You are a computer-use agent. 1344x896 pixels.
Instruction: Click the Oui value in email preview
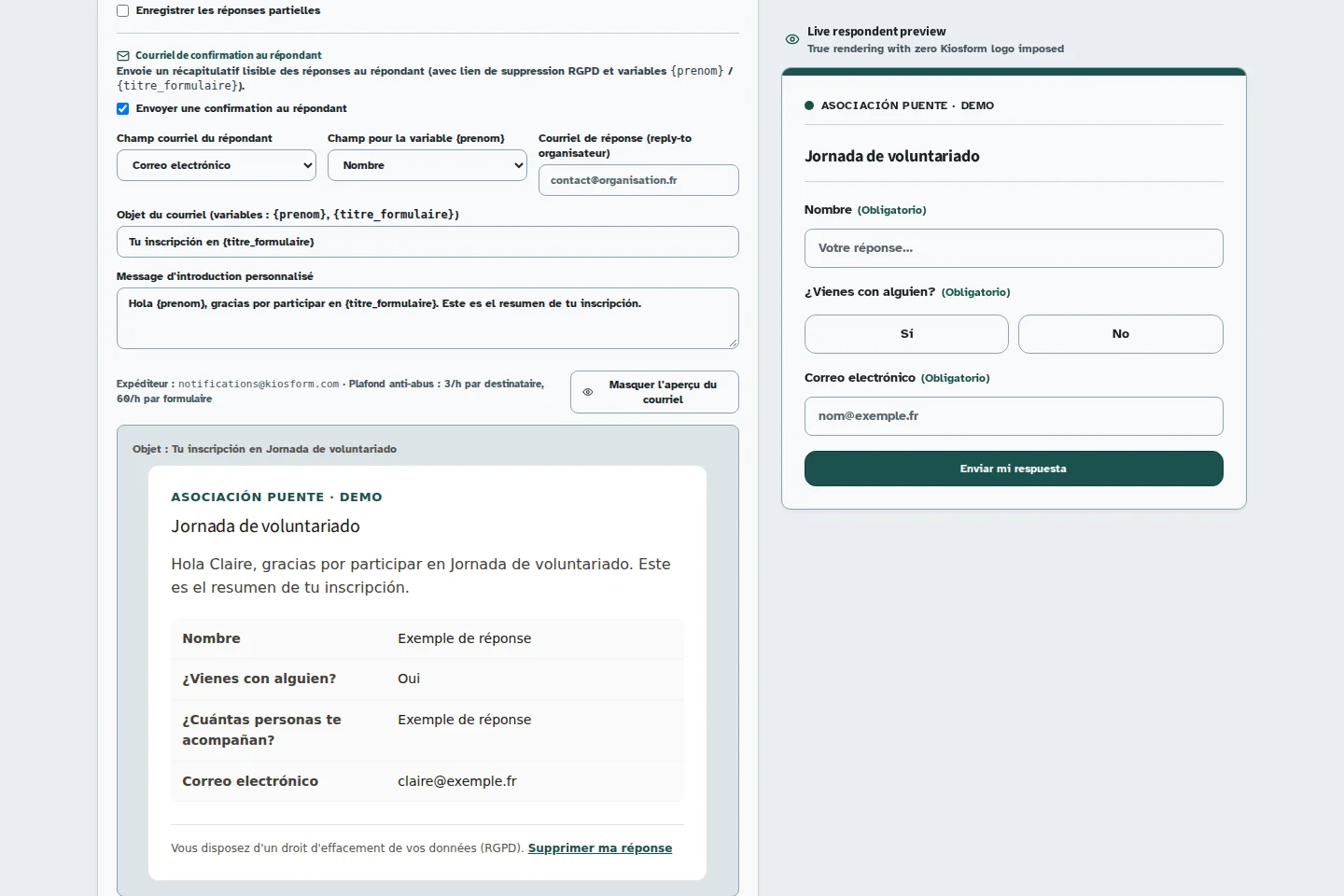point(409,679)
